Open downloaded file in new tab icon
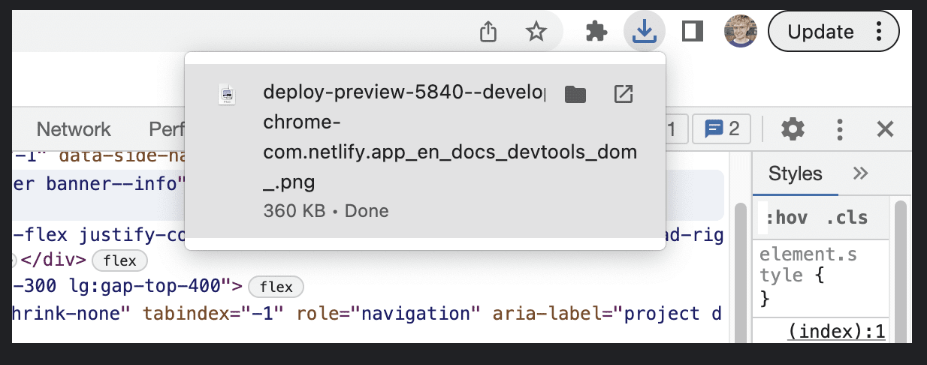This screenshot has height=365, width=927. (x=623, y=93)
